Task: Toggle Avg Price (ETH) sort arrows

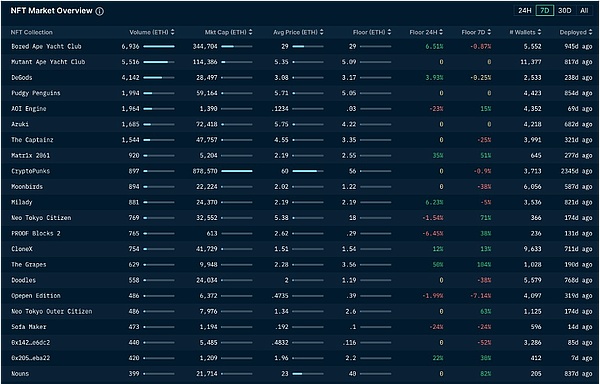Action: [x=321, y=33]
